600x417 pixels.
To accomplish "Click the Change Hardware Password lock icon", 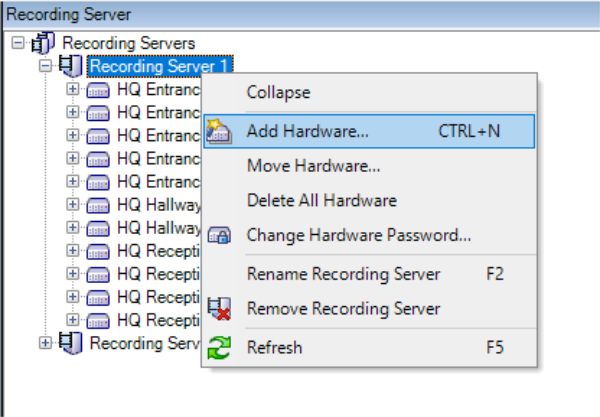I will tap(220, 236).
